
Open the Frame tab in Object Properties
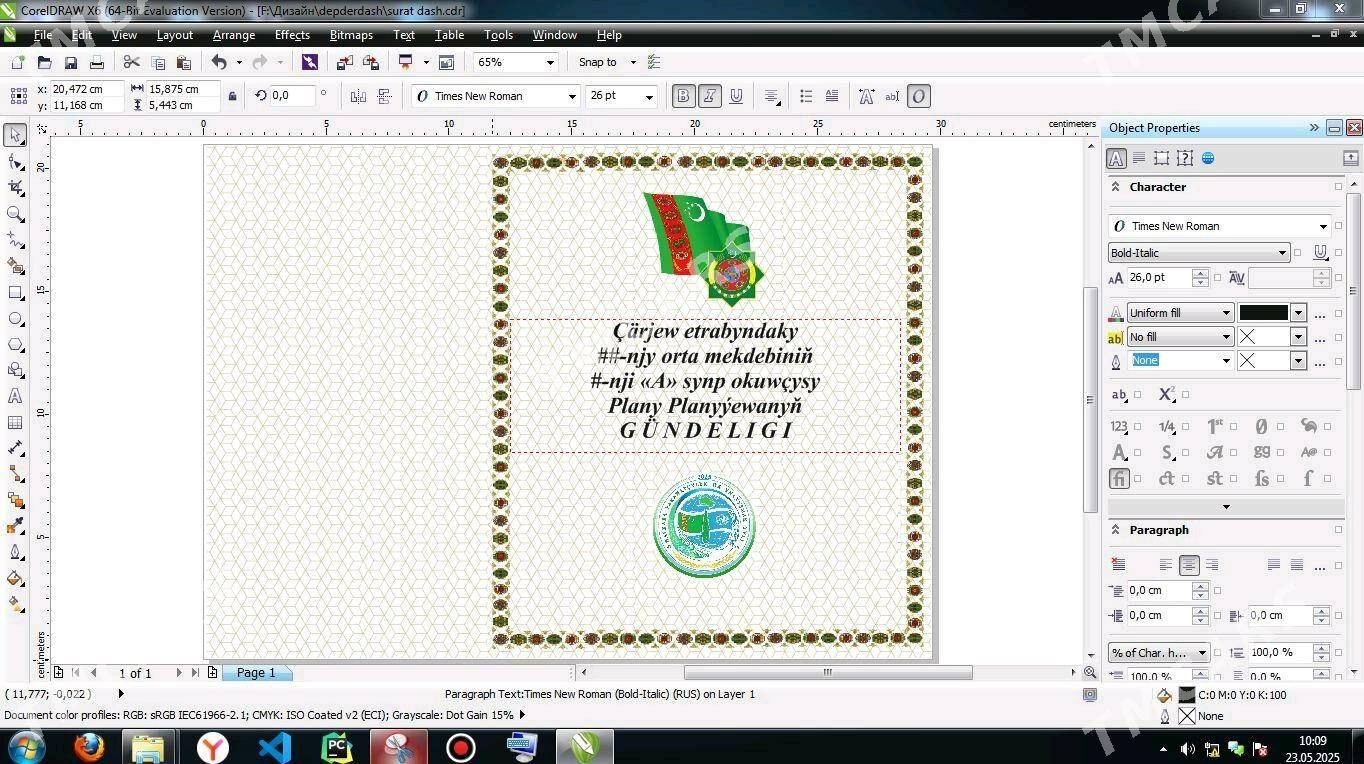[1162, 158]
